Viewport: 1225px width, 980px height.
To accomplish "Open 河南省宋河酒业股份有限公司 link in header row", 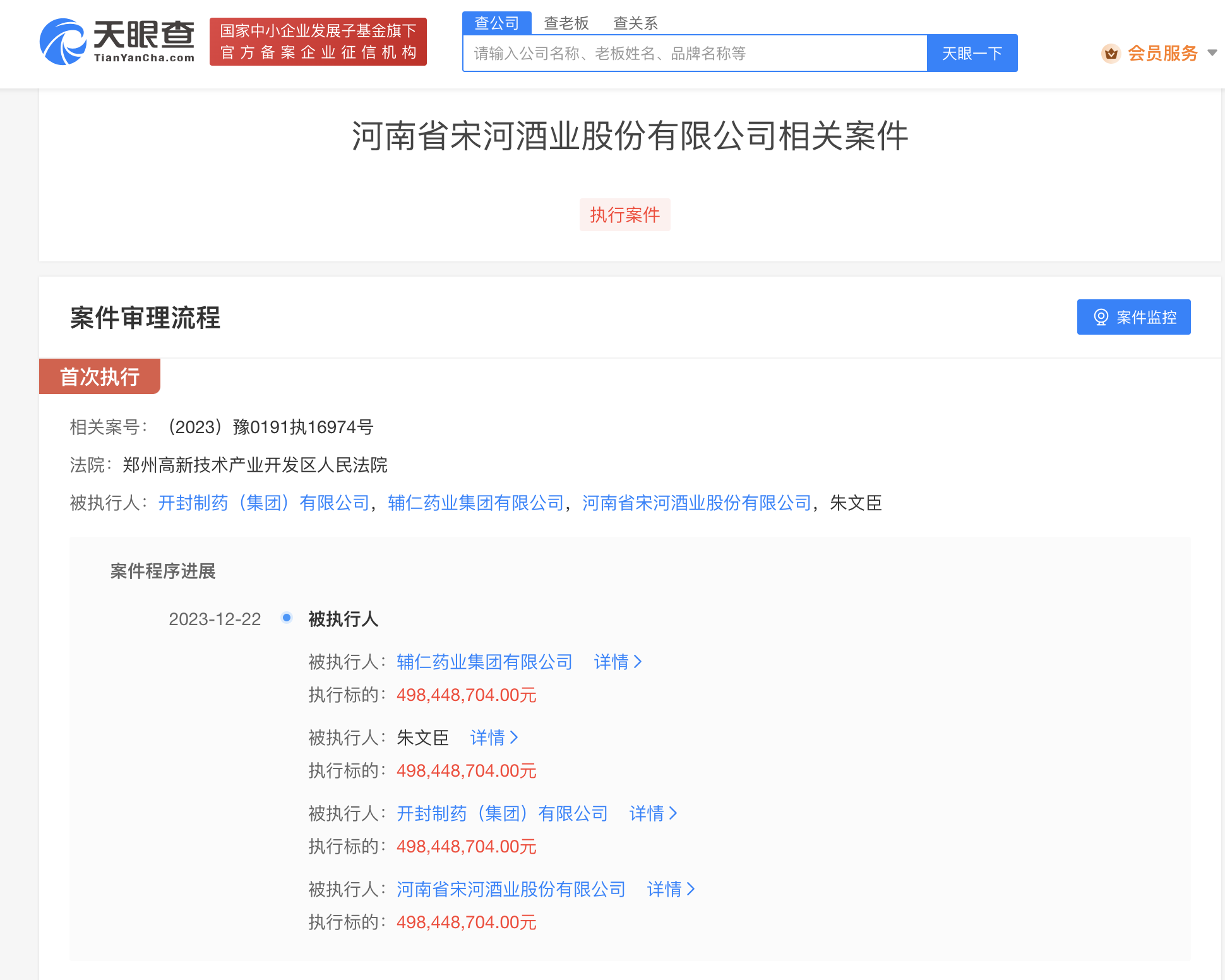I will (697, 503).
